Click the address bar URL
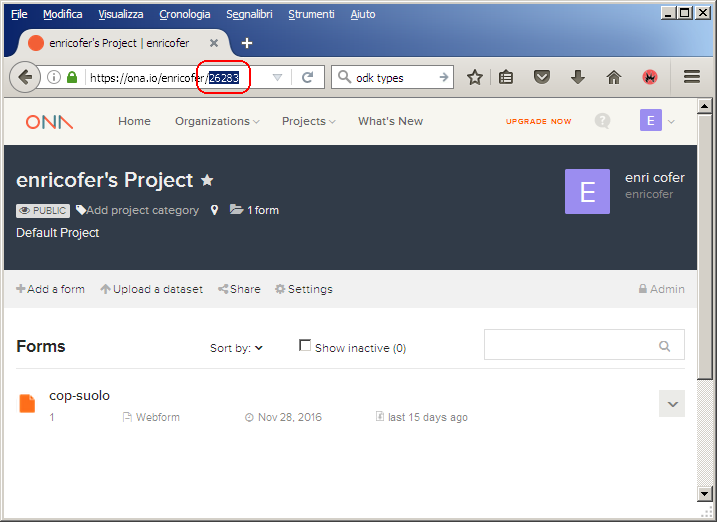Screen dimensions: 717x522 pyautogui.click(x=165, y=78)
